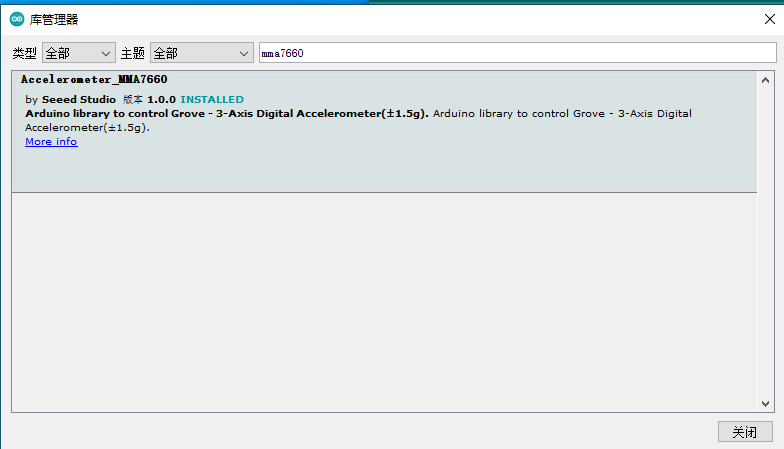Image resolution: width=784 pixels, height=449 pixels.
Task: Click the version 1.0.0 text
Action: point(161,100)
